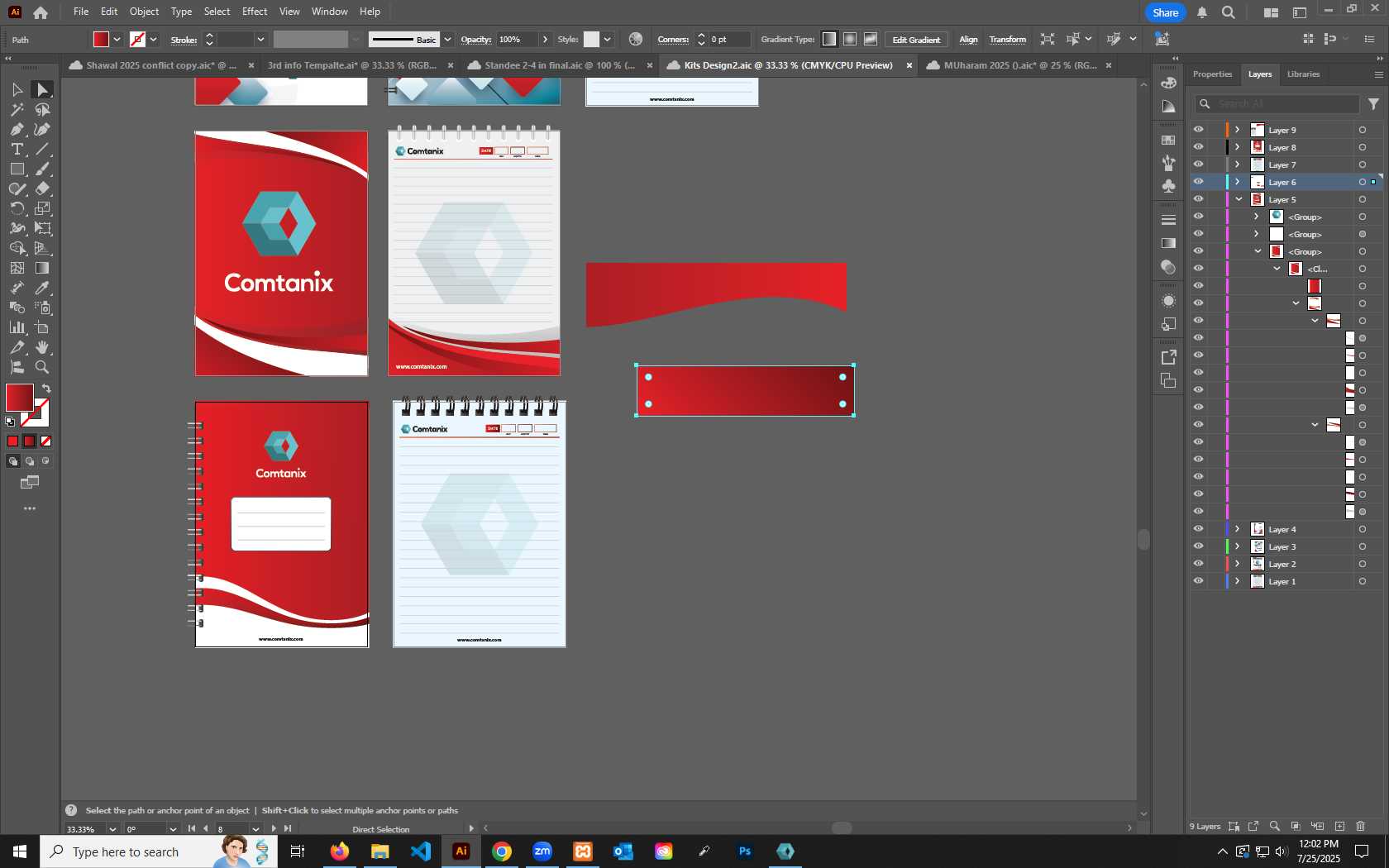Expand Layer 4 in Layers panel
The image size is (1389, 868).
click(1238, 529)
